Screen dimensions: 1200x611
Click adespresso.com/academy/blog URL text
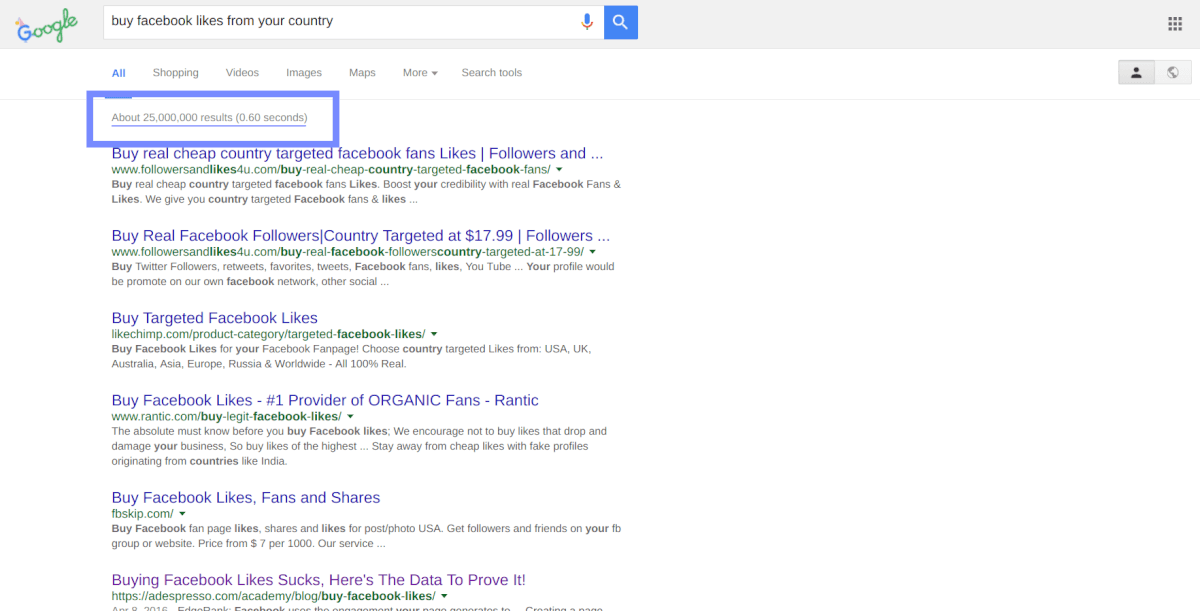tap(274, 596)
